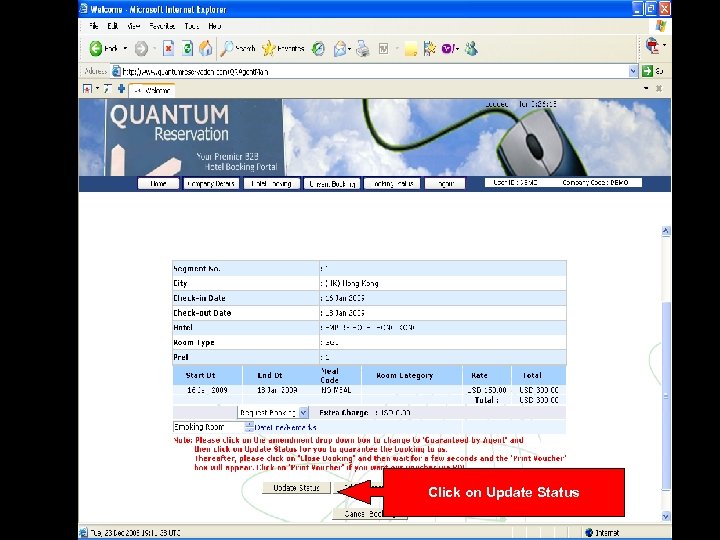This screenshot has width=720, height=540.
Task: Click the Update Status button
Action: (296, 488)
